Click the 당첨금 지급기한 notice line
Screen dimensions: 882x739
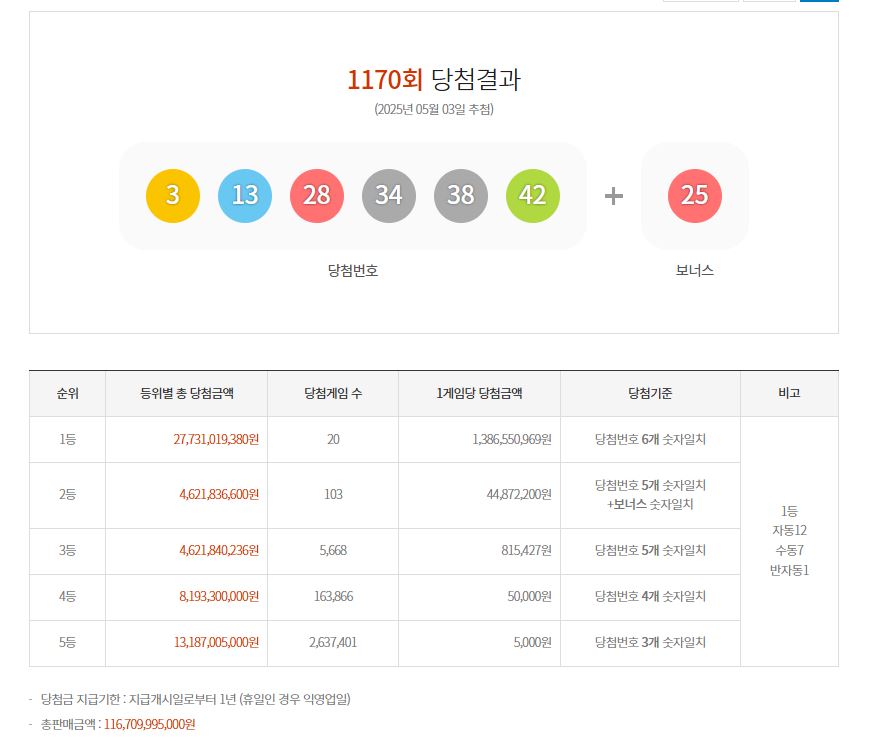click(196, 699)
